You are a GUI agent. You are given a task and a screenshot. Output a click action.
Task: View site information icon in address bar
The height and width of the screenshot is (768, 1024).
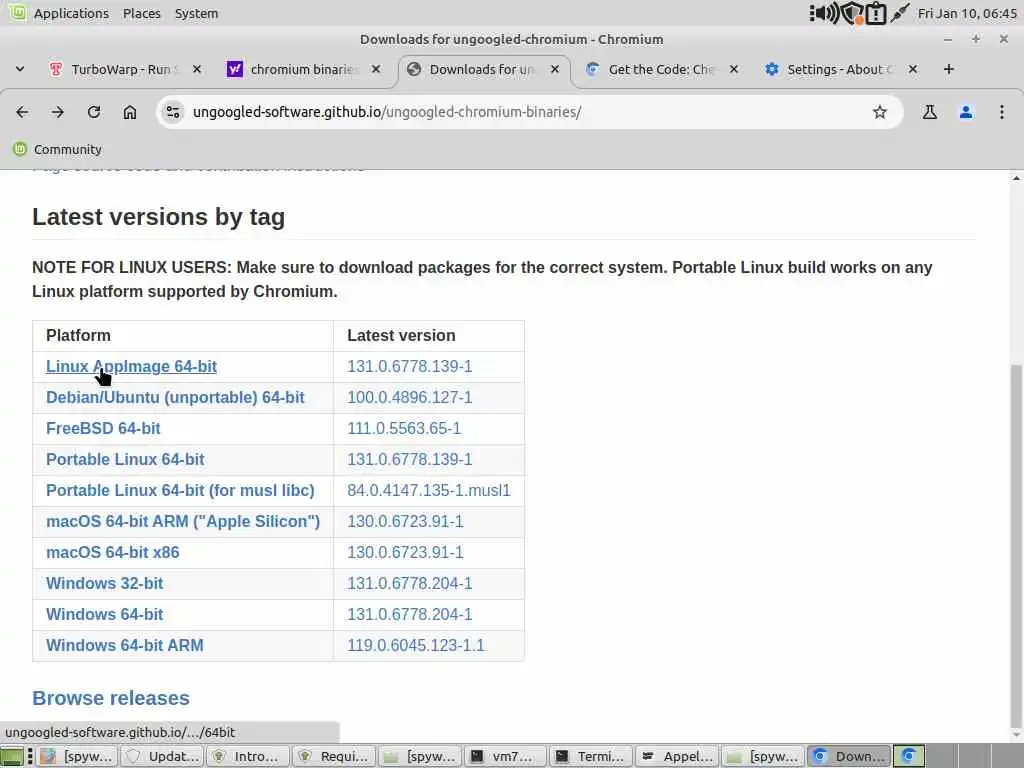[x=173, y=112]
